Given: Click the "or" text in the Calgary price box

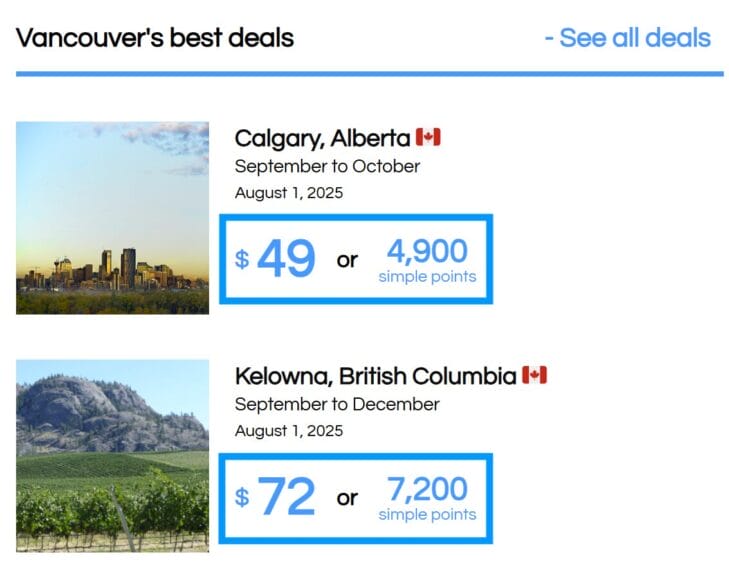Looking at the screenshot, I should click(347, 260).
